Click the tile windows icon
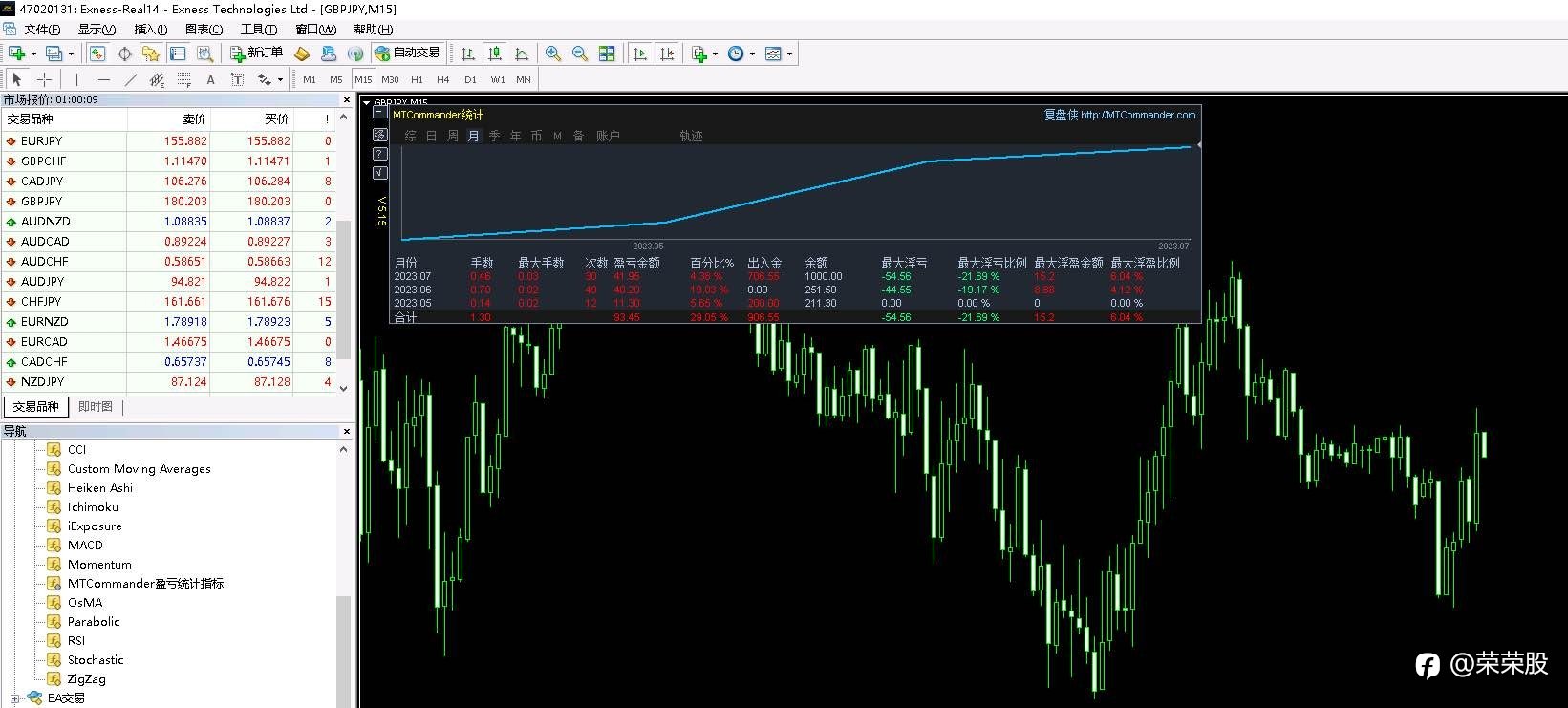1568x708 pixels. [x=607, y=54]
